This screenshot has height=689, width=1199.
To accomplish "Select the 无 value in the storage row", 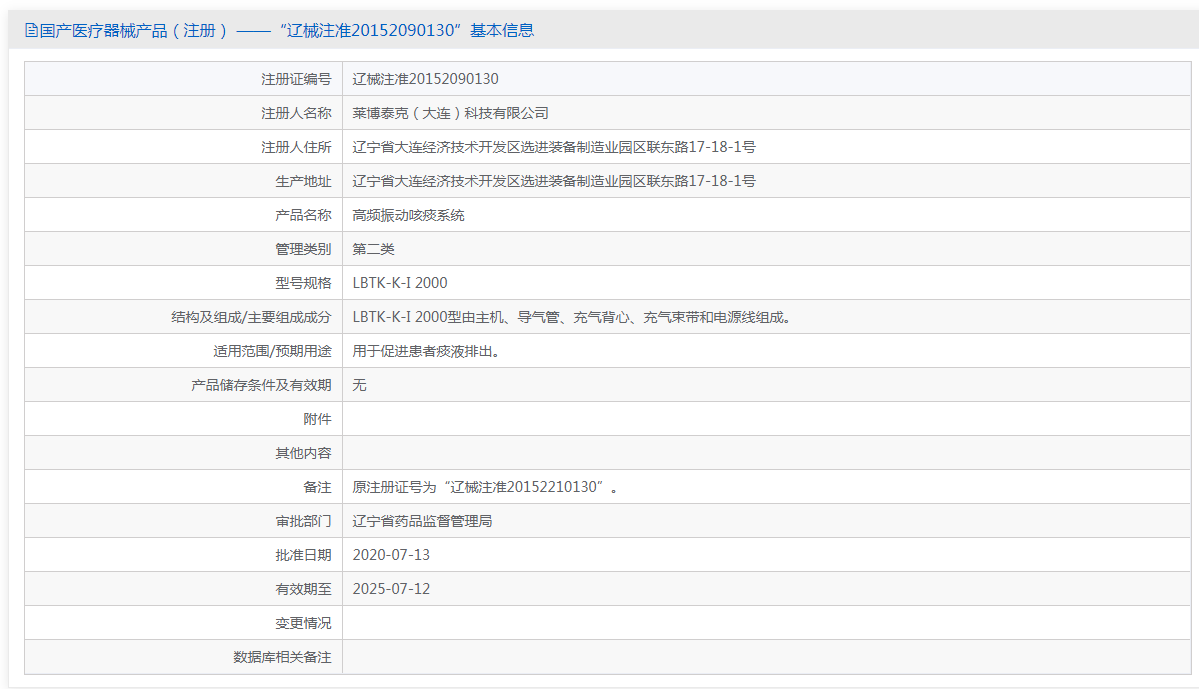I will click(359, 385).
